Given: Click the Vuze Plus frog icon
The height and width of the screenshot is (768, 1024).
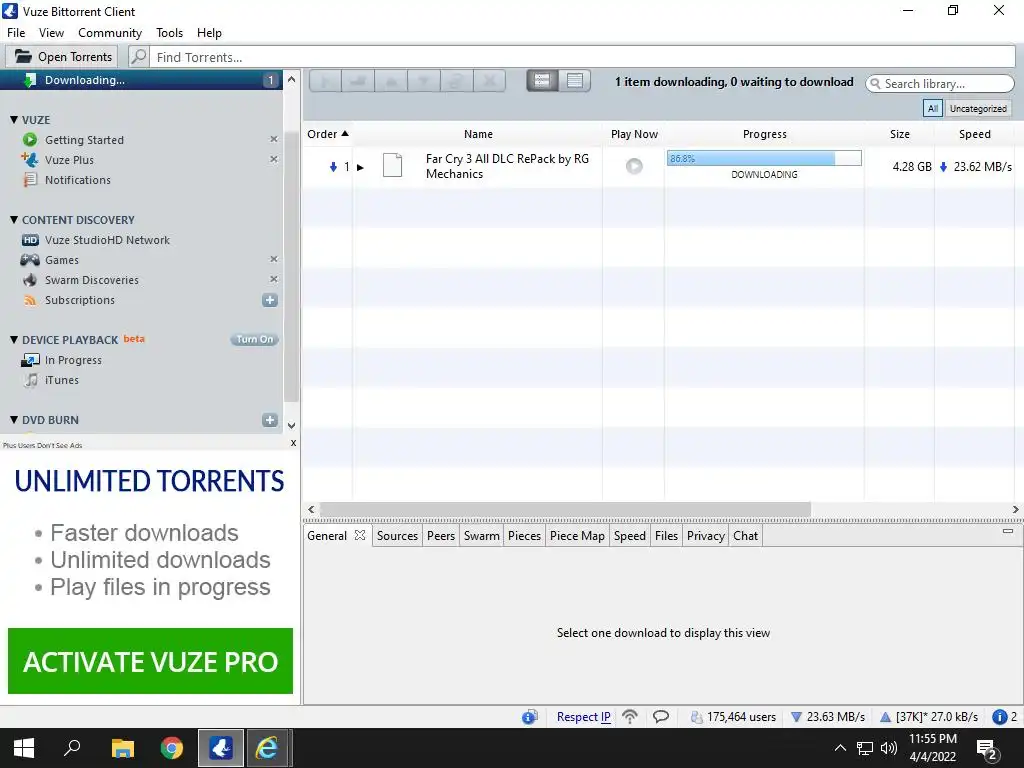Looking at the screenshot, I should pos(29,159).
